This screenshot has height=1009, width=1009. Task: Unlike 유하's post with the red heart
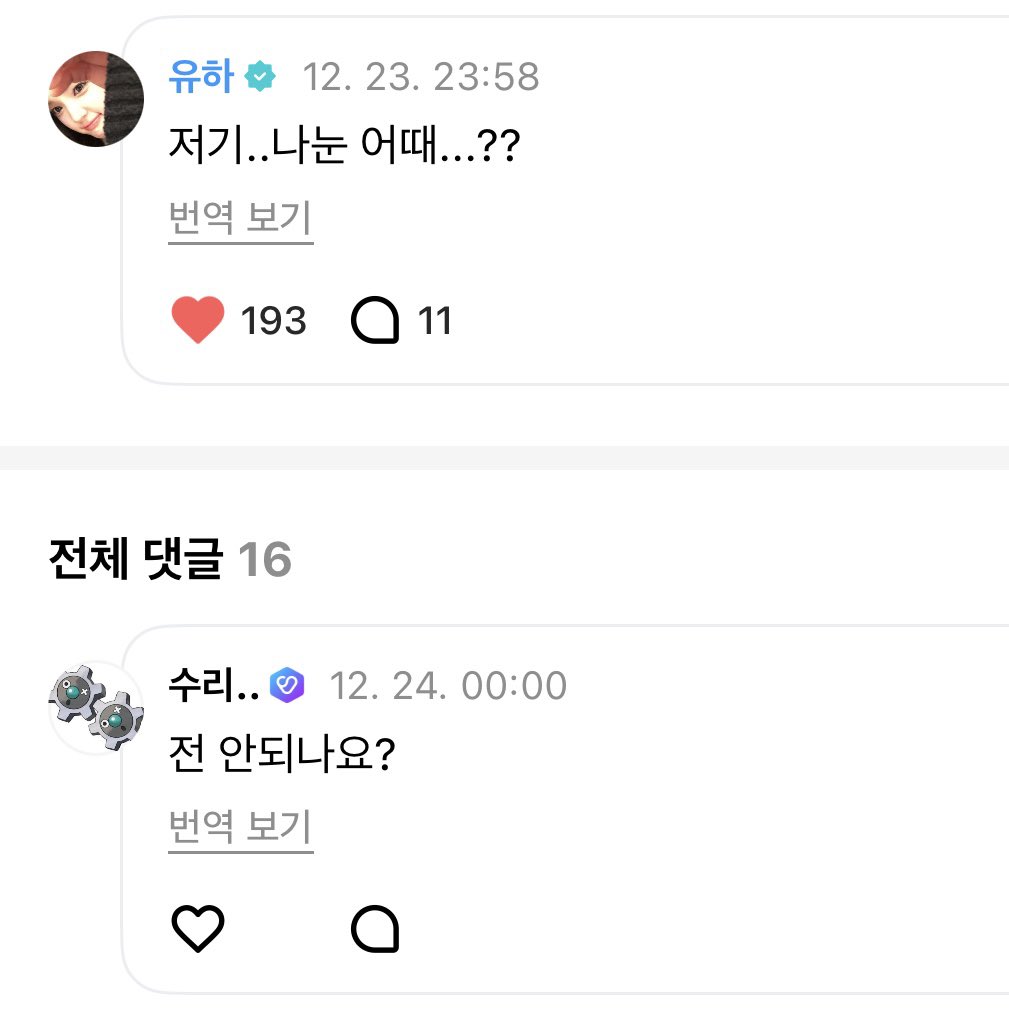[x=198, y=322]
